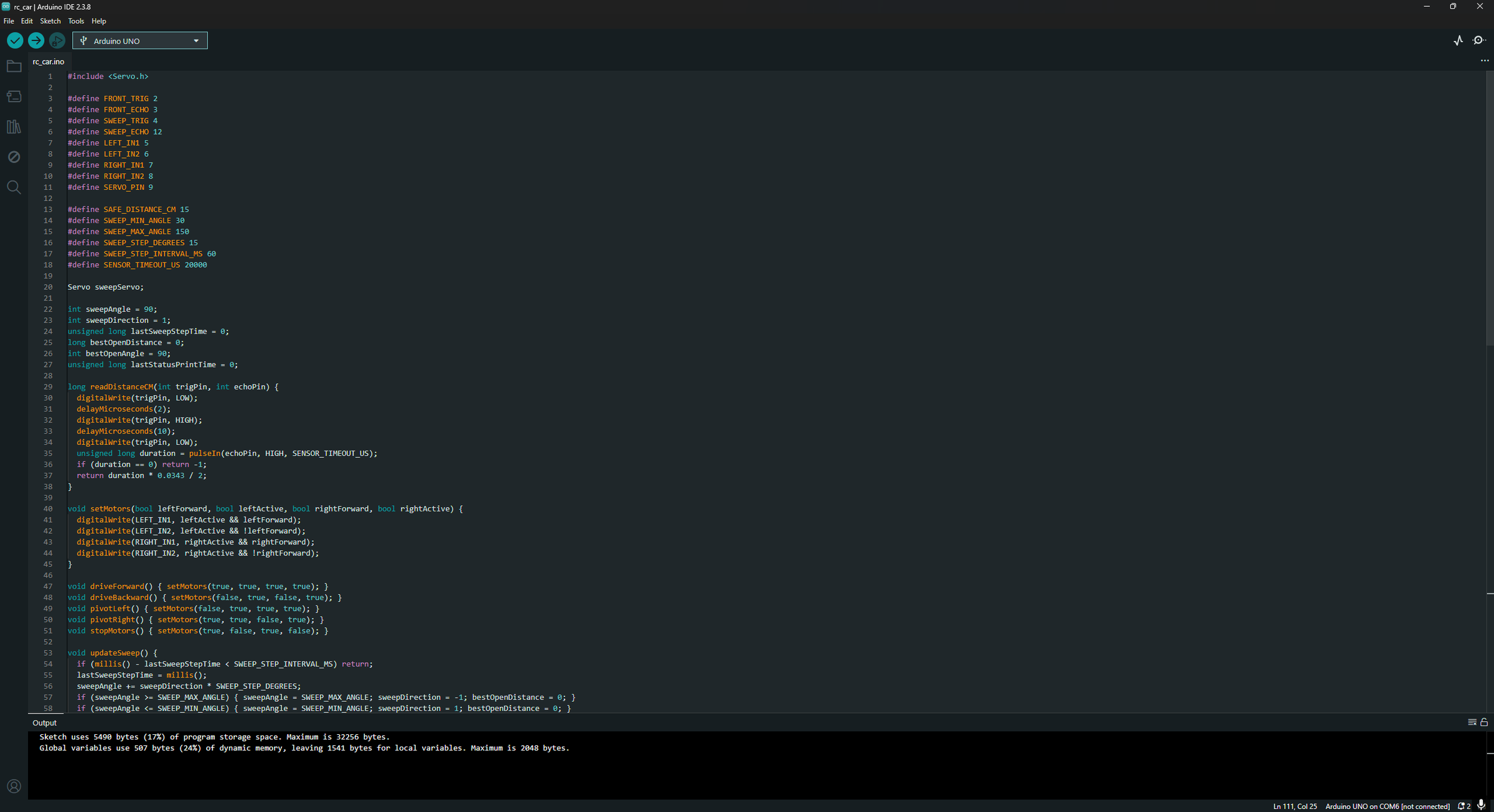Click the Output panel label
Image resolution: width=1494 pixels, height=812 pixels.
(44, 722)
